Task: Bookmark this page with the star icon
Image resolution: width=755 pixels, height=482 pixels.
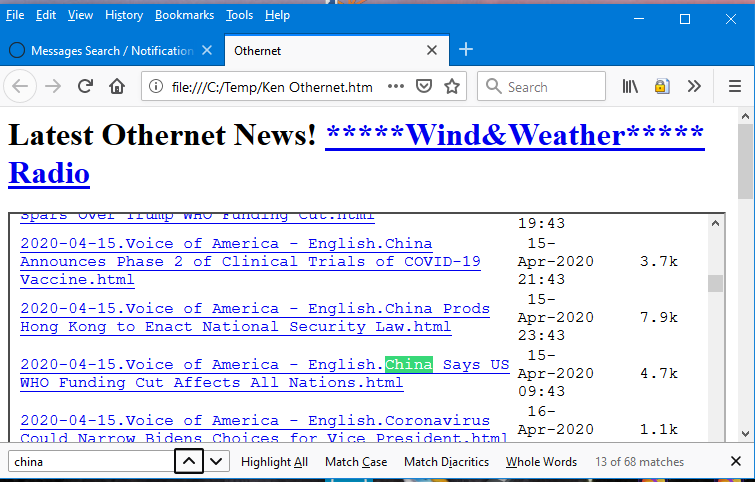Action: point(452,87)
